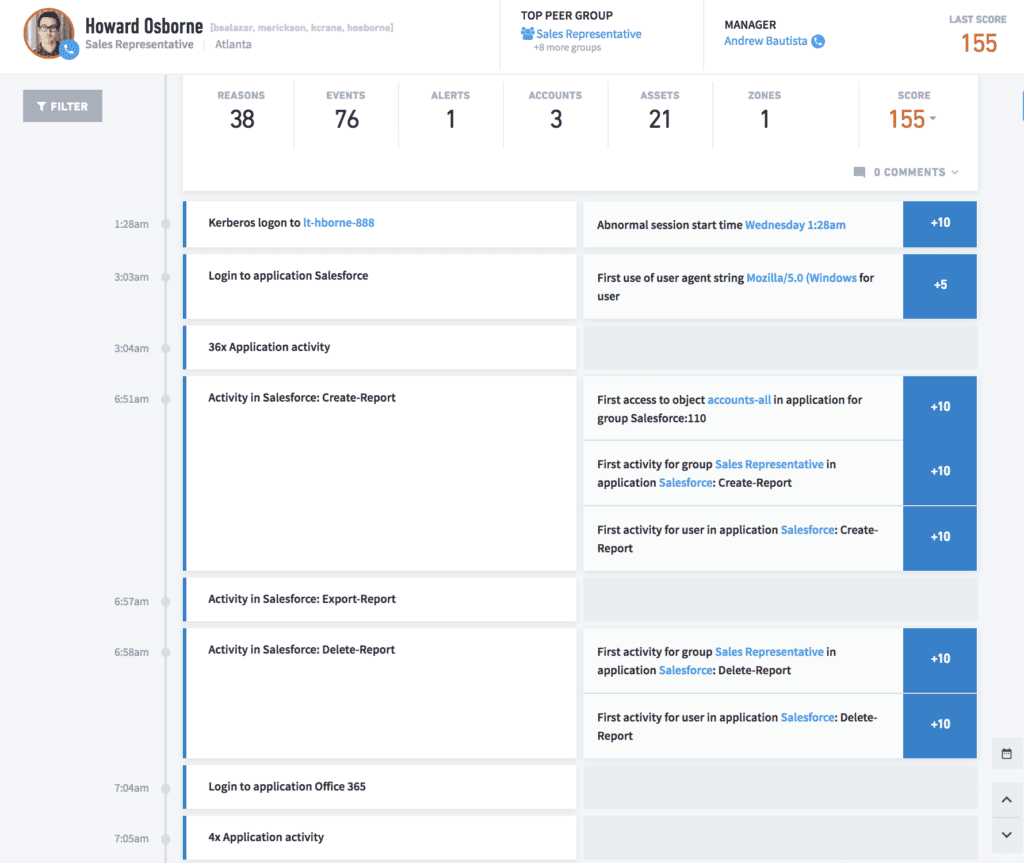Click the 6:51am timeline marker dot
This screenshot has height=863, width=1024.
tap(165, 399)
